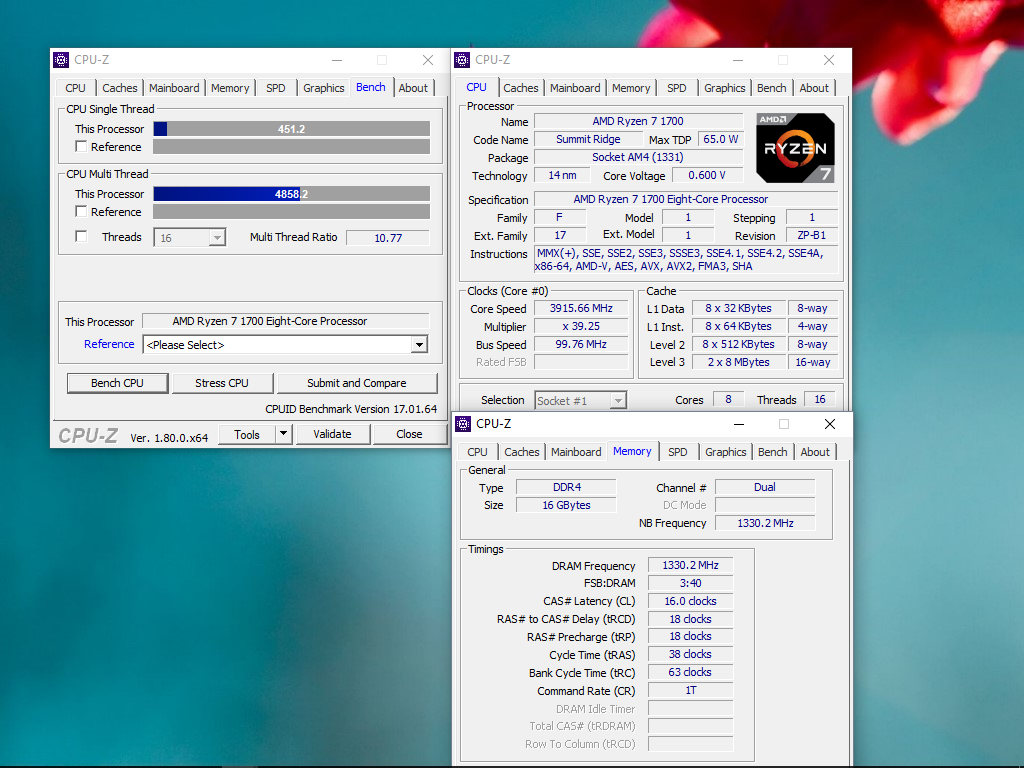
Task: Open SPD tab in the Memory window
Action: click(x=678, y=452)
